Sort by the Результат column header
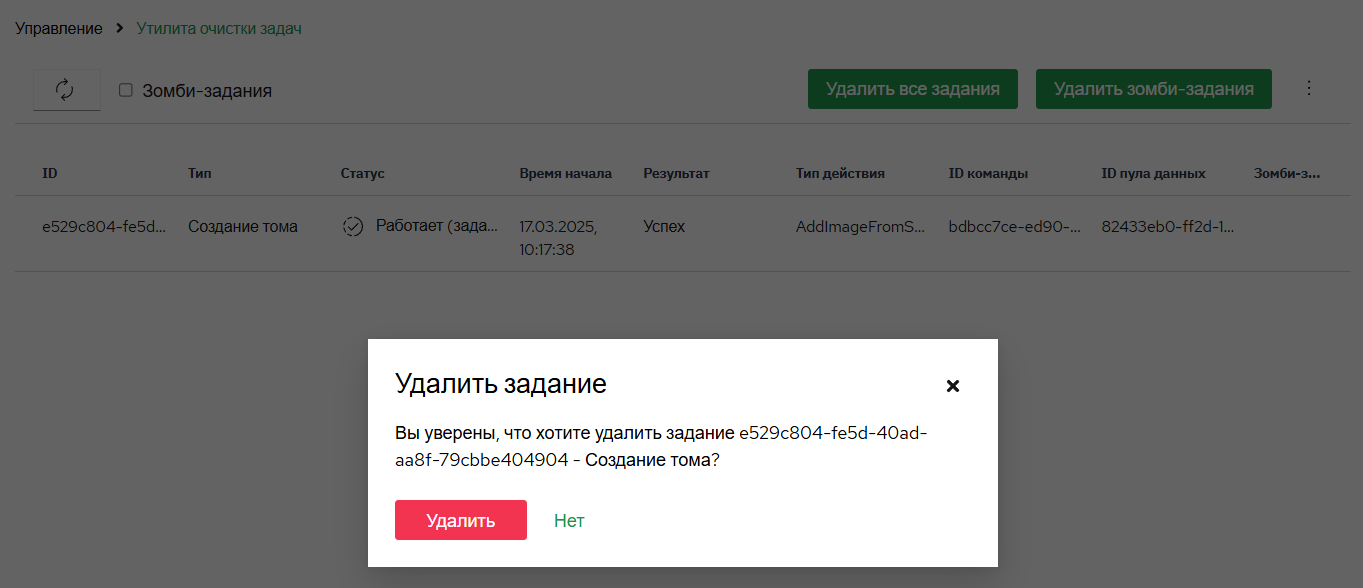1363x588 pixels. point(676,173)
